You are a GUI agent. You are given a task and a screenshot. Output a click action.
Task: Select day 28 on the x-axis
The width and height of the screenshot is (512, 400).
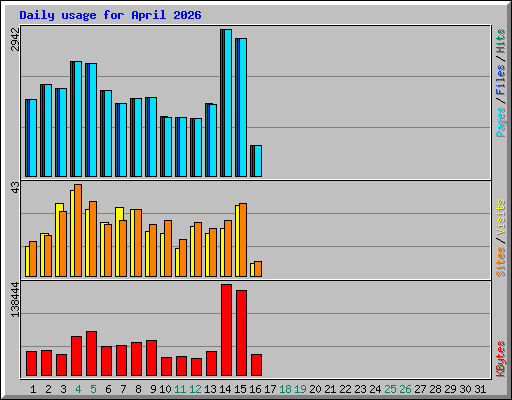pyautogui.click(x=435, y=389)
